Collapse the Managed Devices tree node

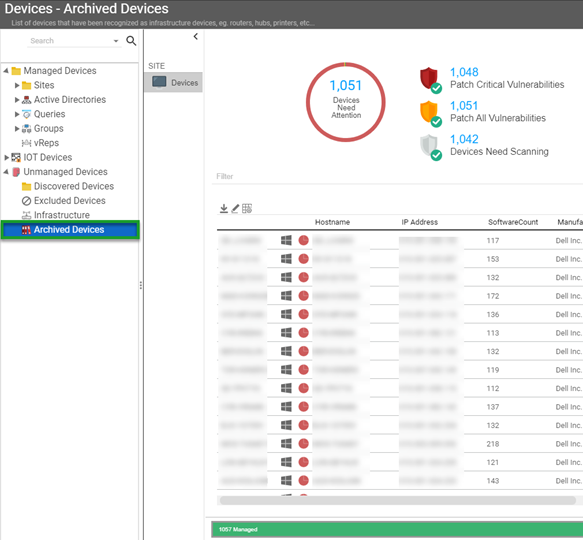click(6, 70)
